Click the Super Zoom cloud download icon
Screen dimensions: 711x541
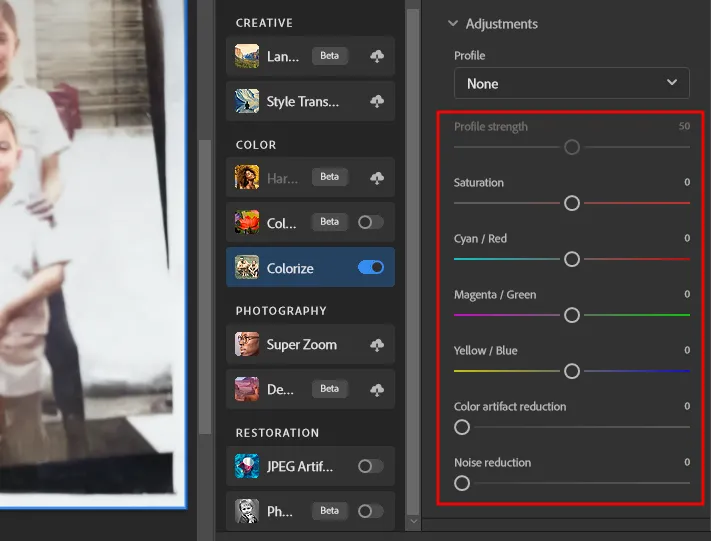pyautogui.click(x=377, y=345)
